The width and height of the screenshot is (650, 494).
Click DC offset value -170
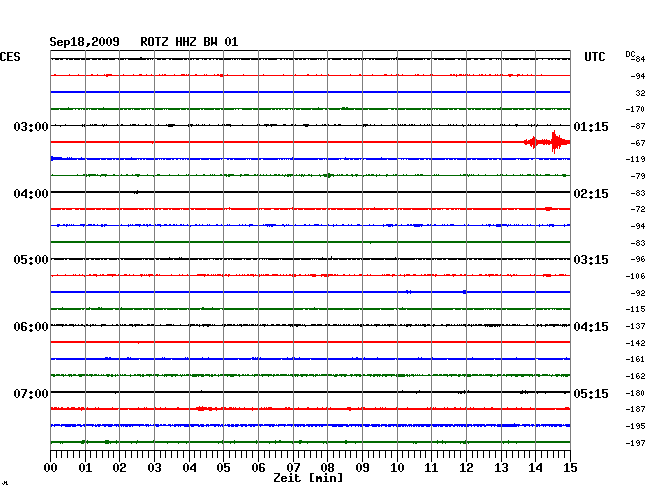click(x=635, y=109)
